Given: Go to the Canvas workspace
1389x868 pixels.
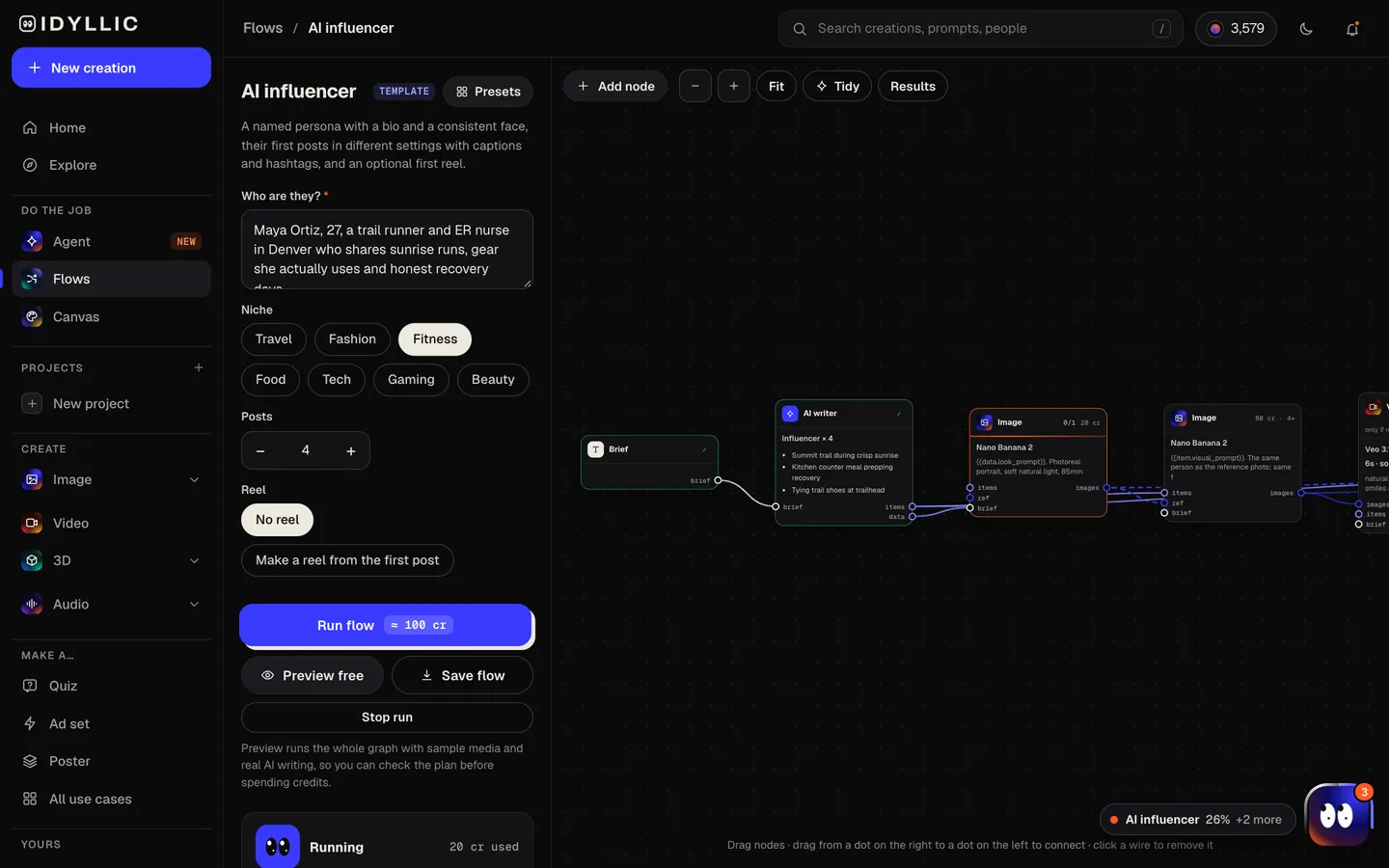Looking at the screenshot, I should click(111, 316).
